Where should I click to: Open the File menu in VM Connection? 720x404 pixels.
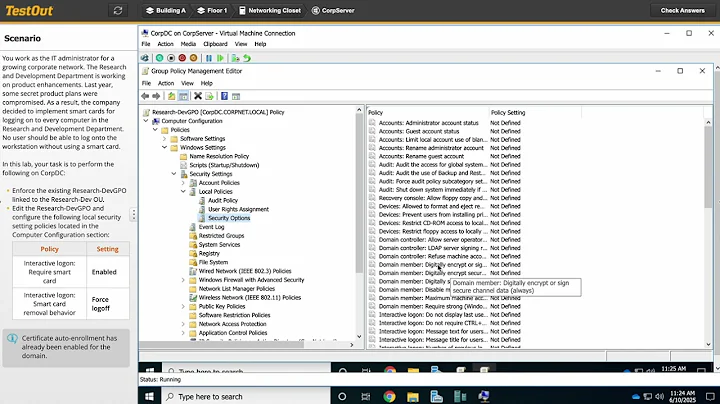[x=146, y=44]
